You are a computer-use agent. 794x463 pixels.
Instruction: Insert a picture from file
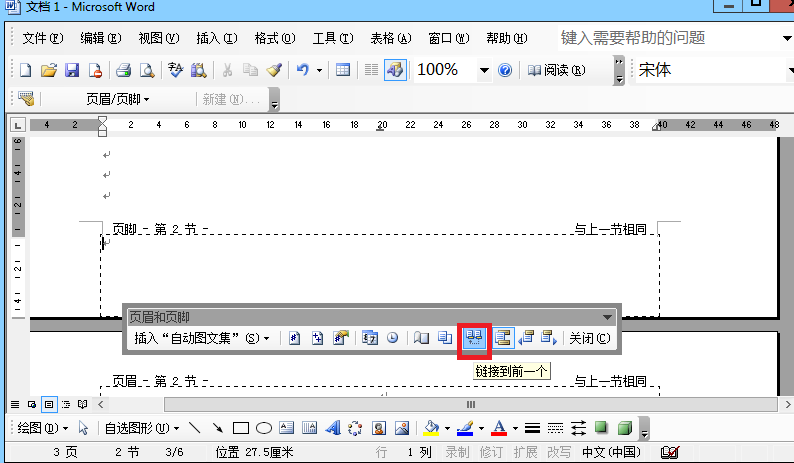coord(402,428)
